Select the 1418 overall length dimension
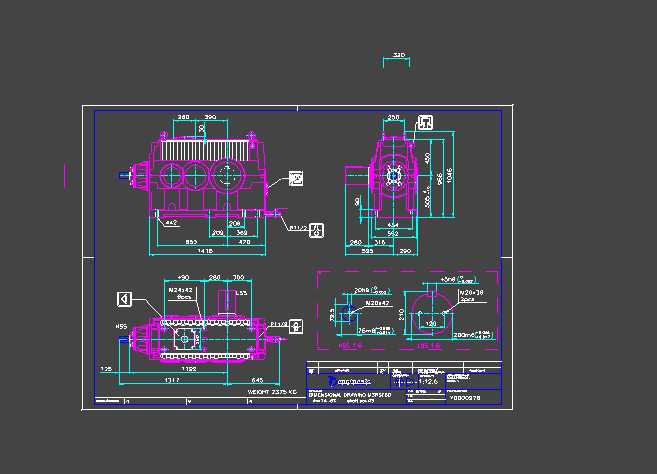The width and height of the screenshot is (657, 474). point(205,251)
